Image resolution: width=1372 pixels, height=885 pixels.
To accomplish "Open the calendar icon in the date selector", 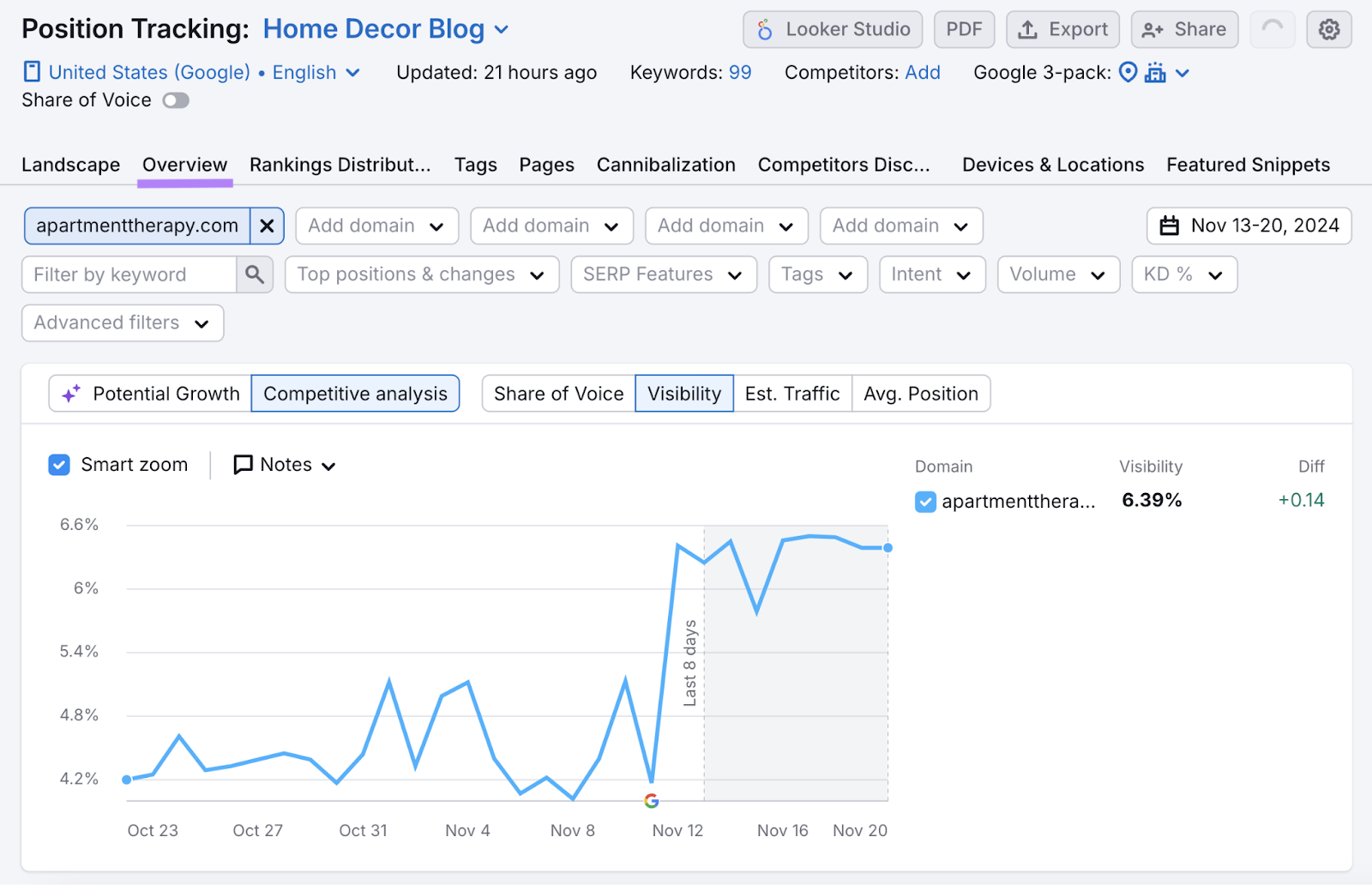I will (1170, 226).
